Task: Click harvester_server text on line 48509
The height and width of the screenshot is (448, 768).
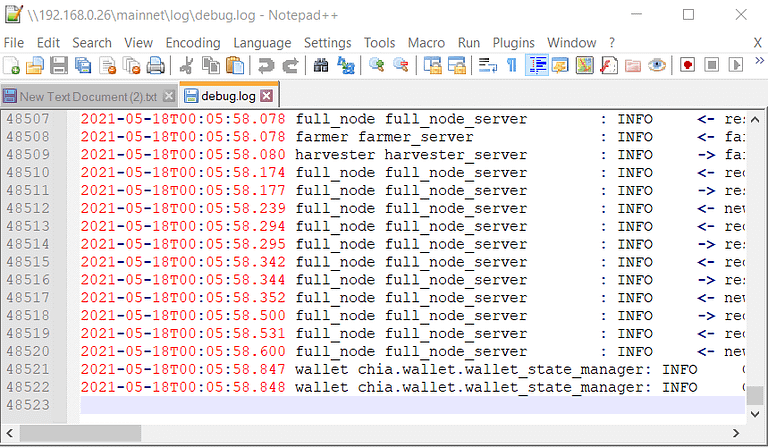Action: [456, 155]
